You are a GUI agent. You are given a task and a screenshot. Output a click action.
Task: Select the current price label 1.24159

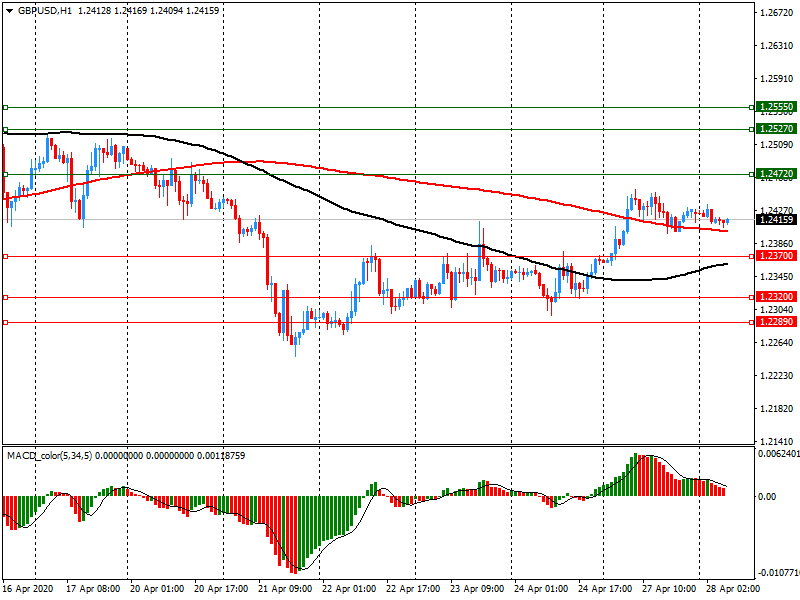coord(776,220)
